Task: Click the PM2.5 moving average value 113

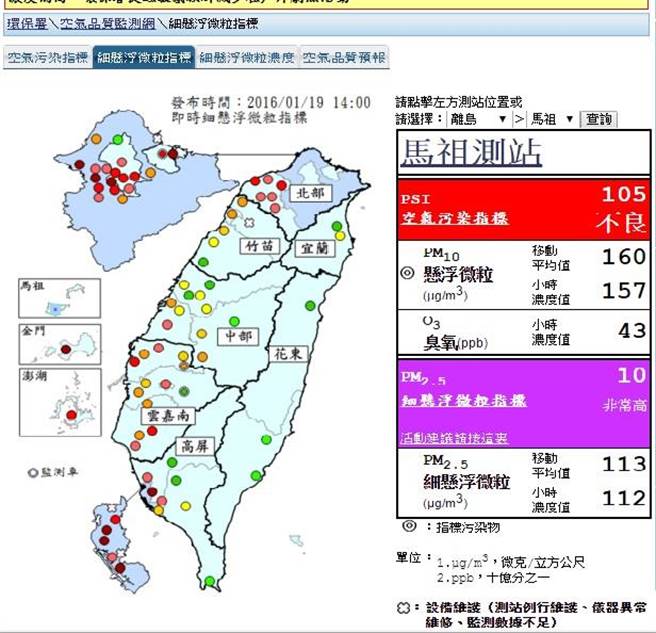Action: pos(623,464)
